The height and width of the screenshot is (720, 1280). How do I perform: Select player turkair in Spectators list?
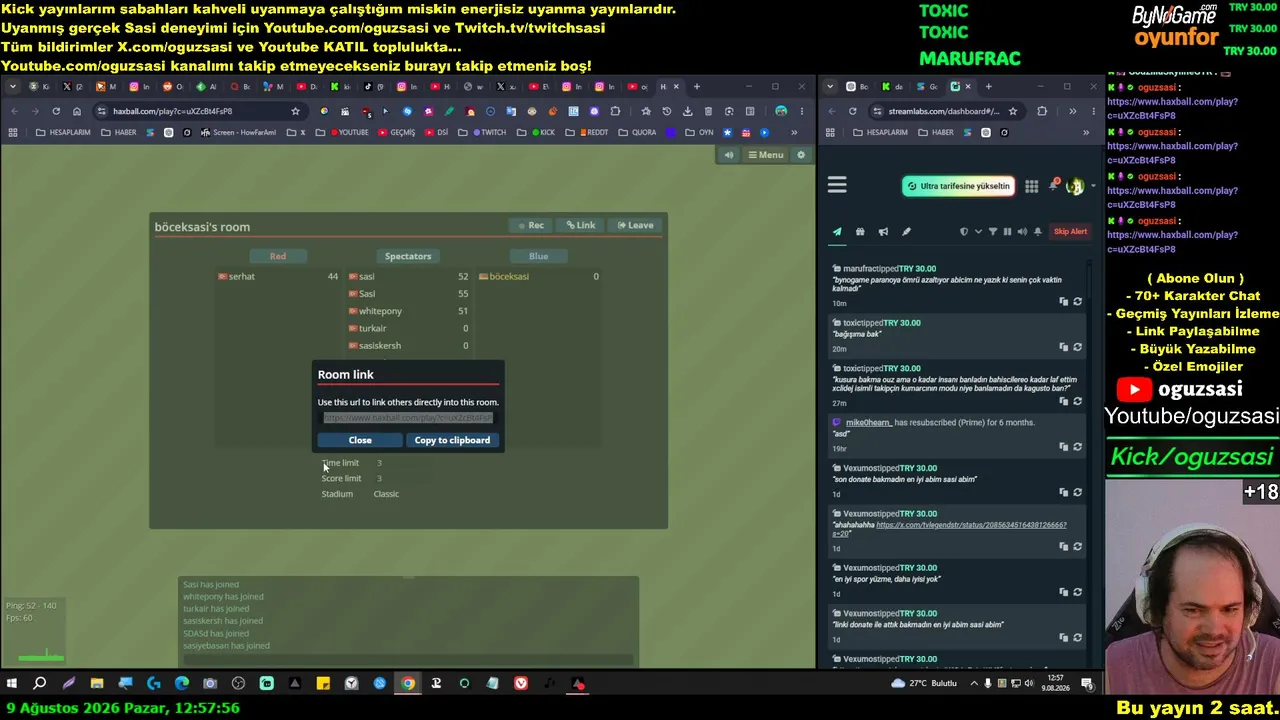(x=408, y=328)
